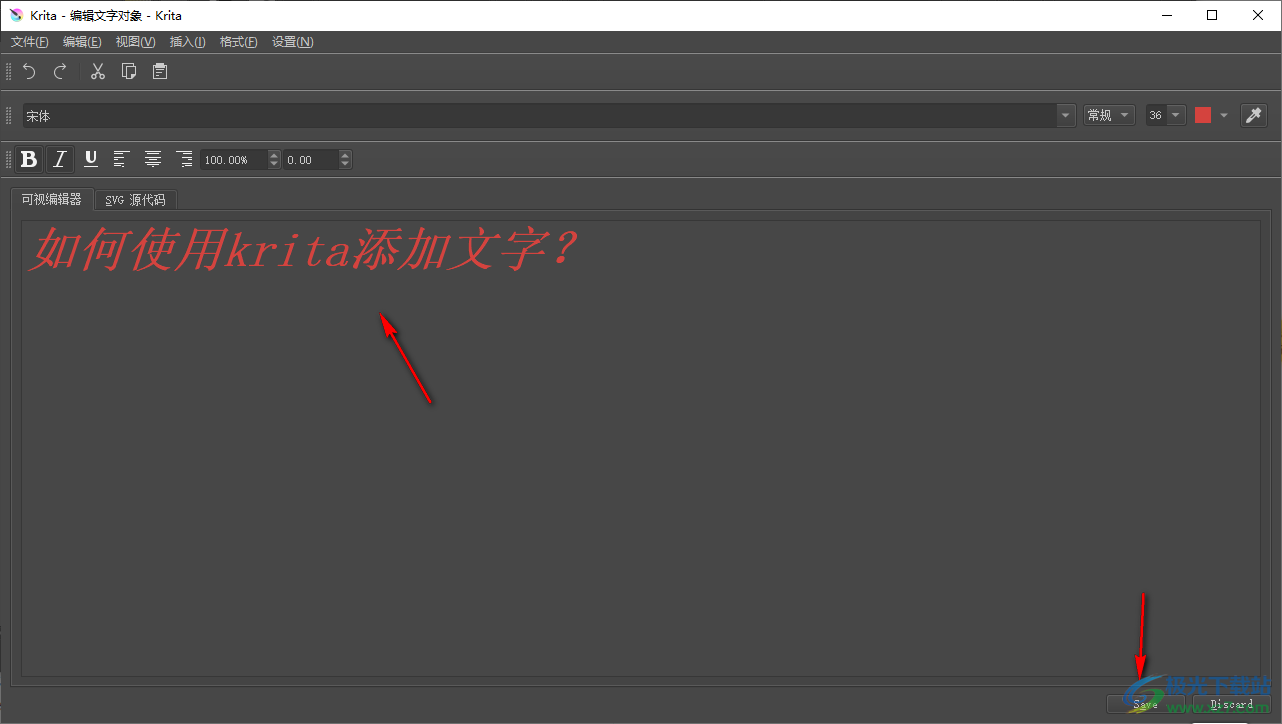Toggle italic formatting

pyautogui.click(x=60, y=159)
